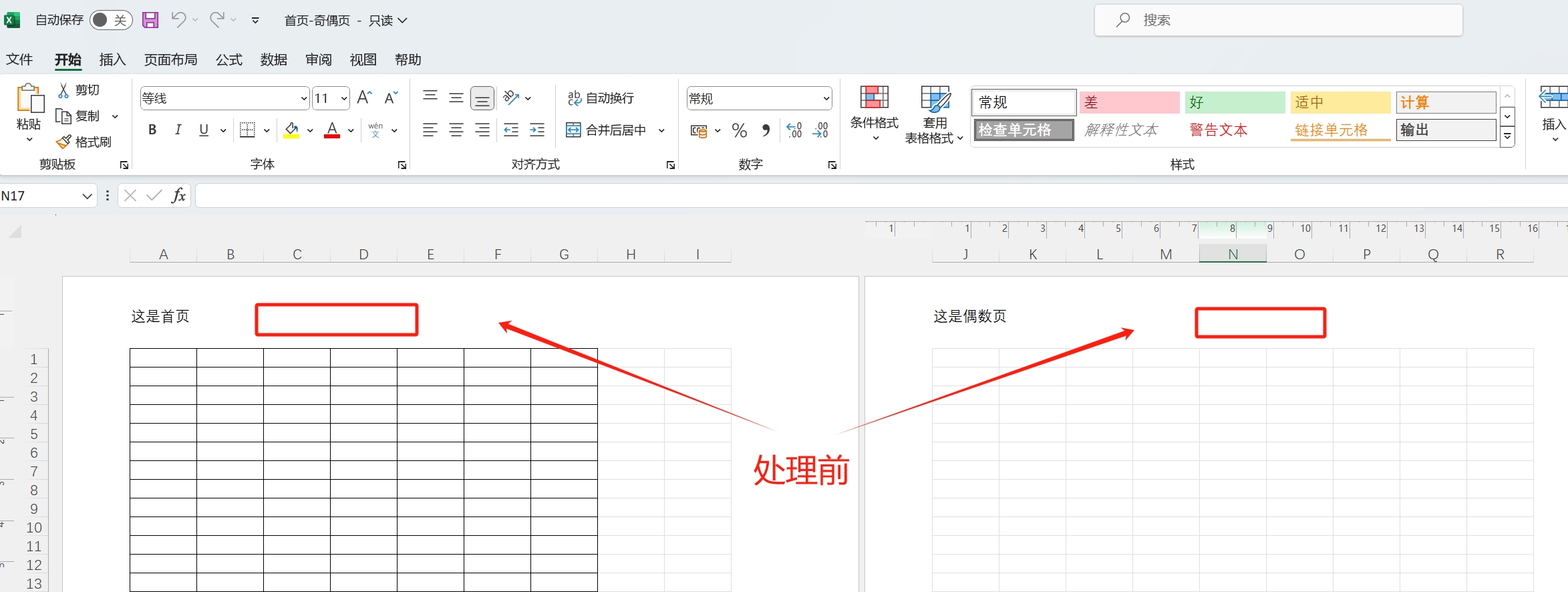Select top align icon
The height and width of the screenshot is (592, 1568).
[430, 98]
